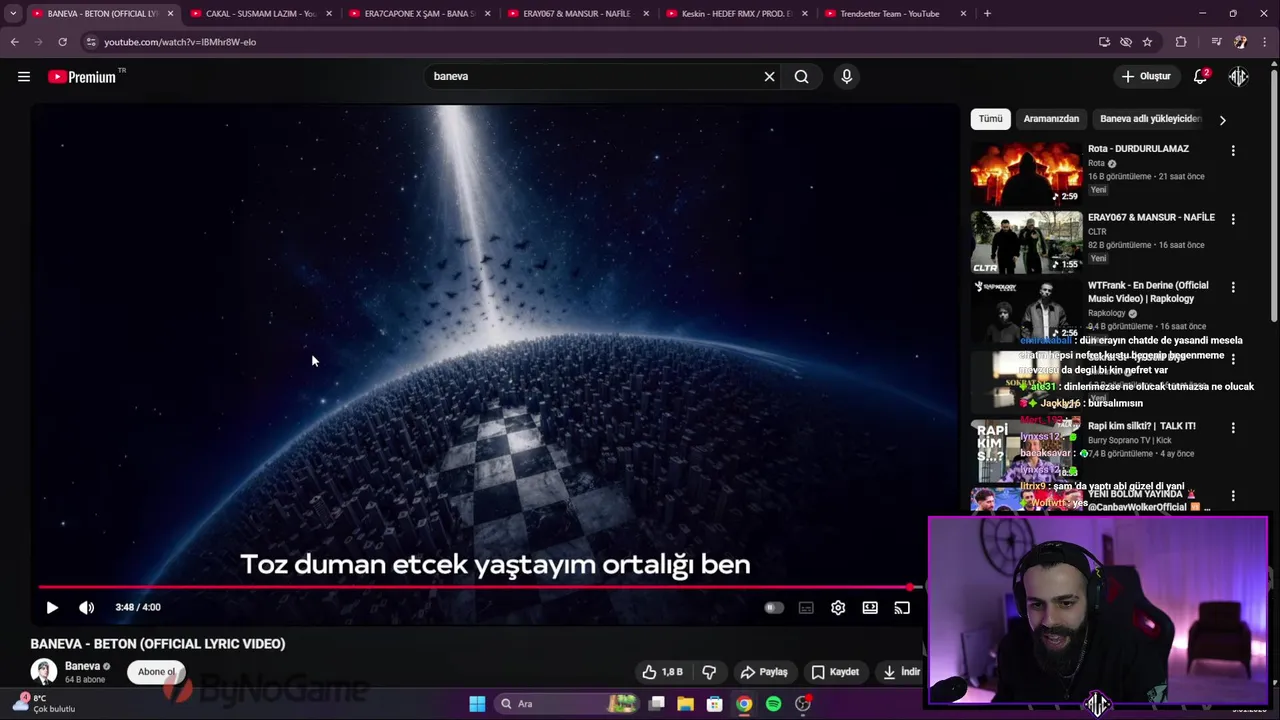Save the video with Kaydet
This screenshot has height=720, width=1280.
click(835, 672)
